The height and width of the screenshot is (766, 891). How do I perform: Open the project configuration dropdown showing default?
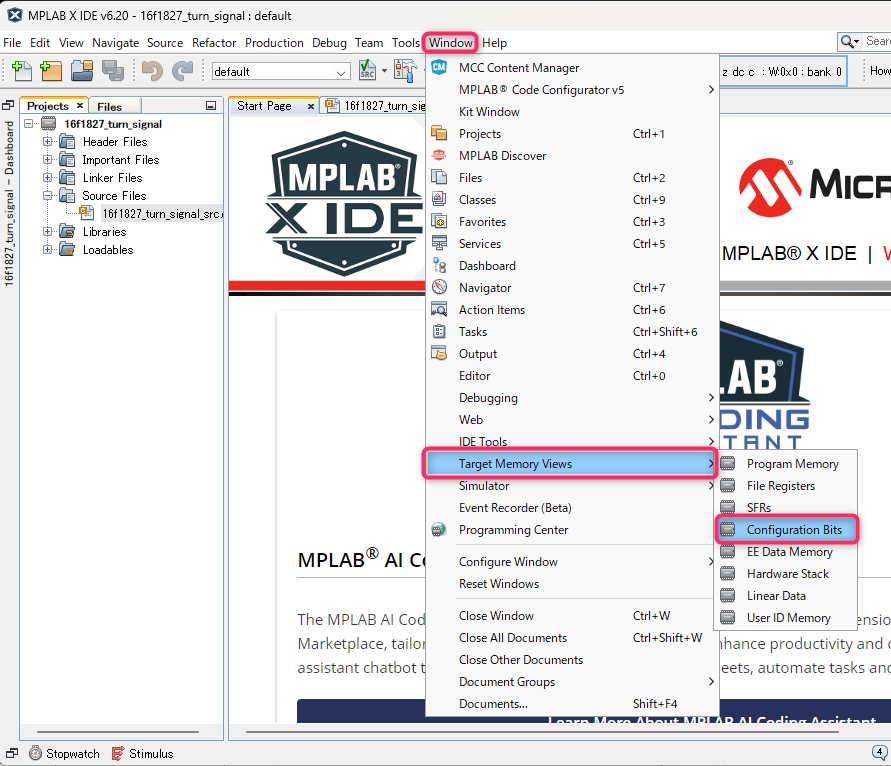[x=280, y=72]
